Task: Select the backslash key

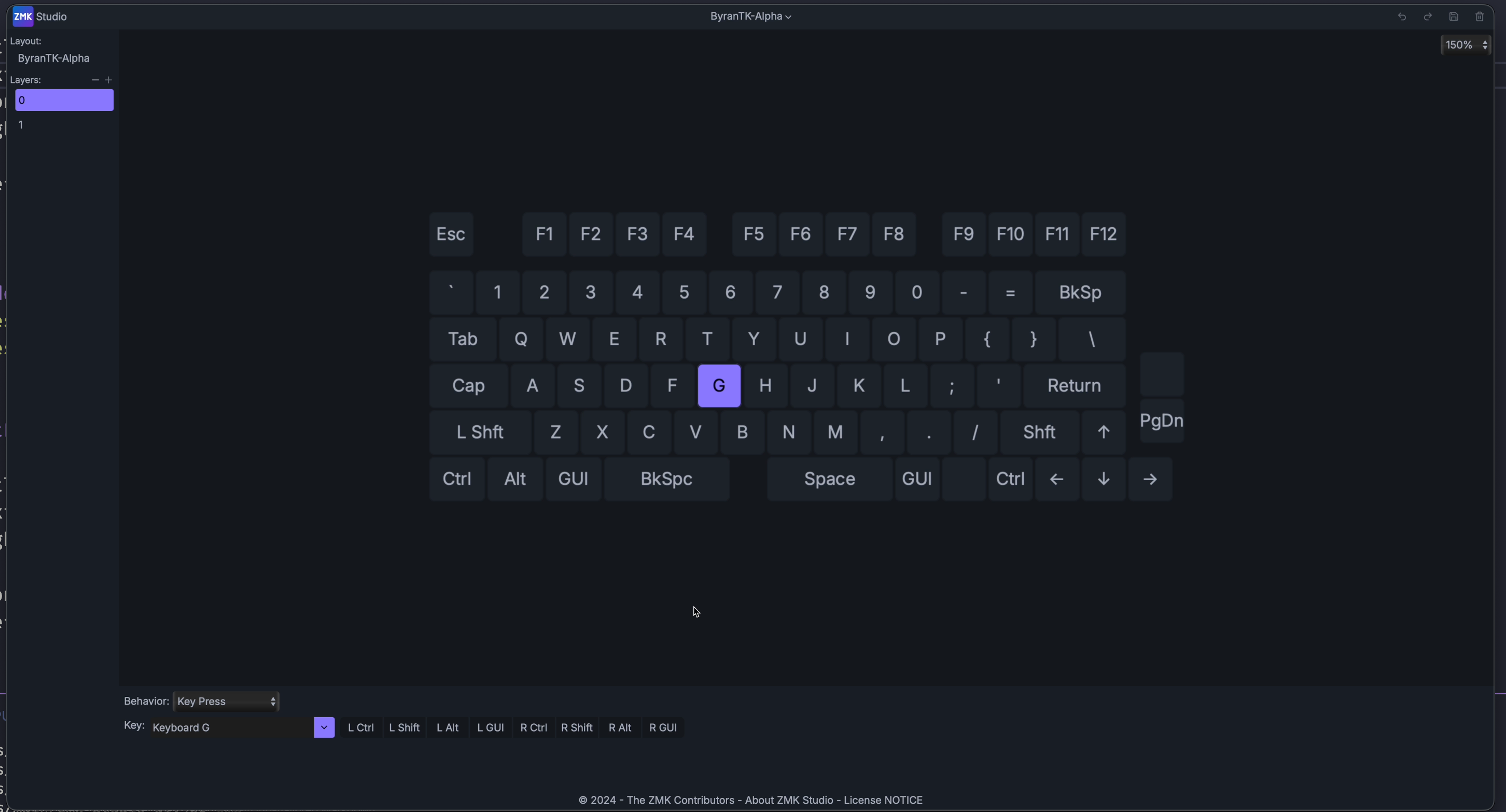Action: click(x=1092, y=339)
